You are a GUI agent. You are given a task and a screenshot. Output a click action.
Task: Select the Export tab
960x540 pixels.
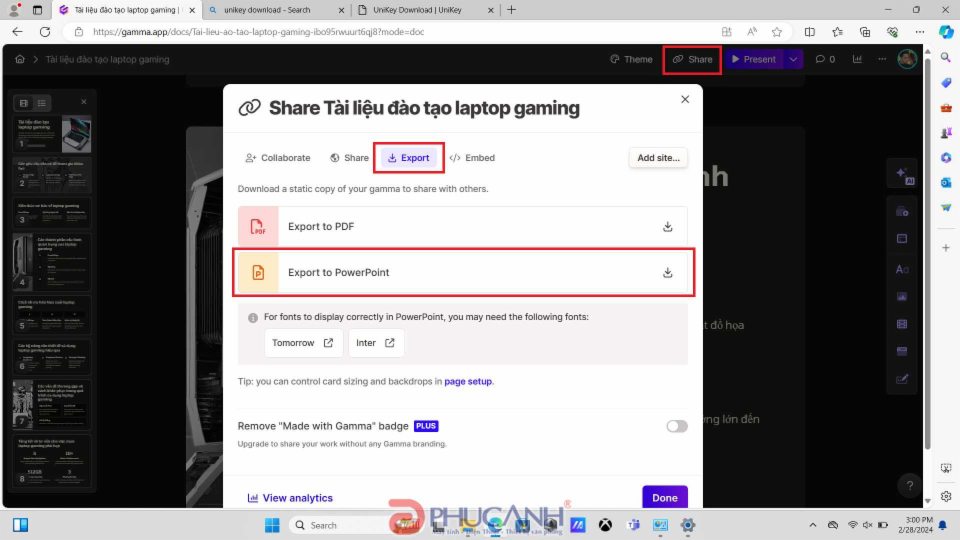(408, 158)
